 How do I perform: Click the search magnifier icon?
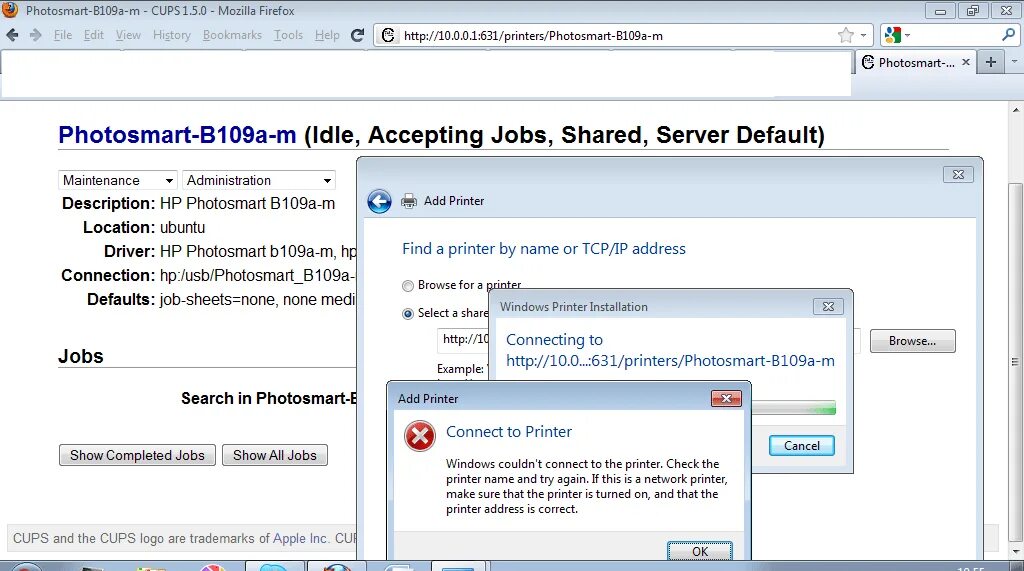click(x=1008, y=35)
